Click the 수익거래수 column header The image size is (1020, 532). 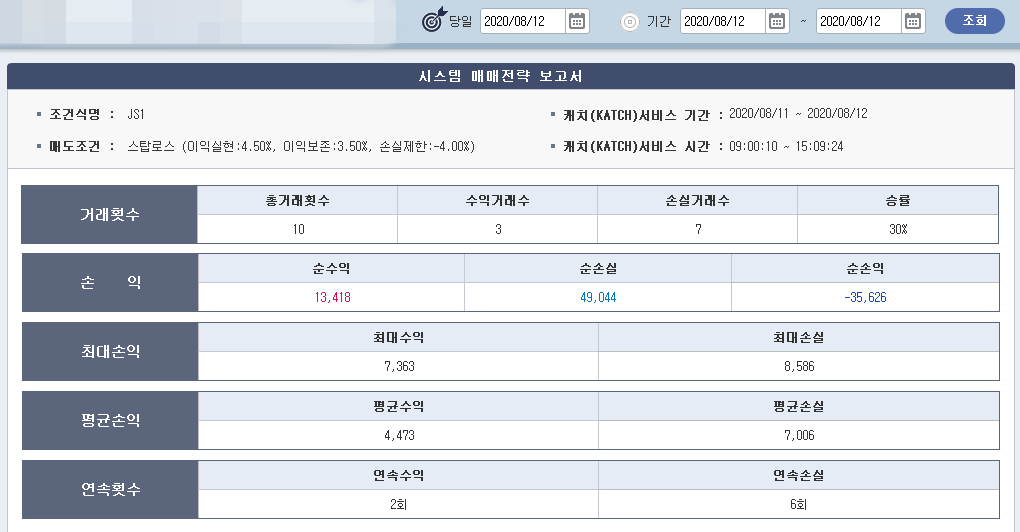coord(498,200)
